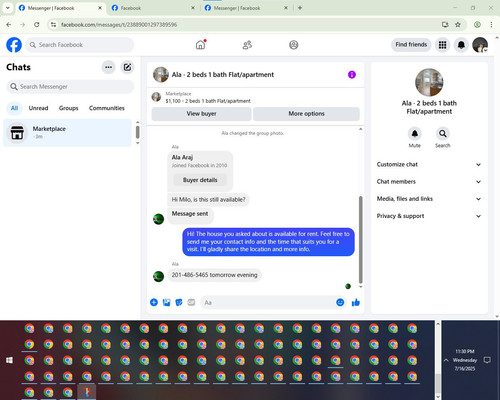Mute the conversation bell icon
The width and height of the screenshot is (500, 400).
coord(415,134)
